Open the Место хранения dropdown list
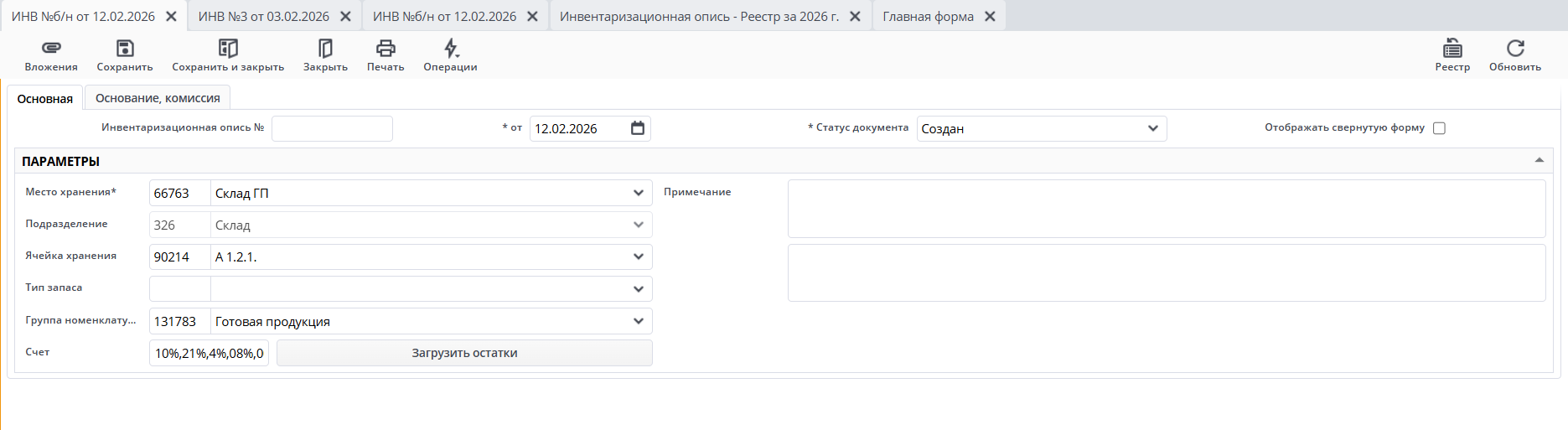Viewport: 1568px width, 430px height. tap(639, 193)
